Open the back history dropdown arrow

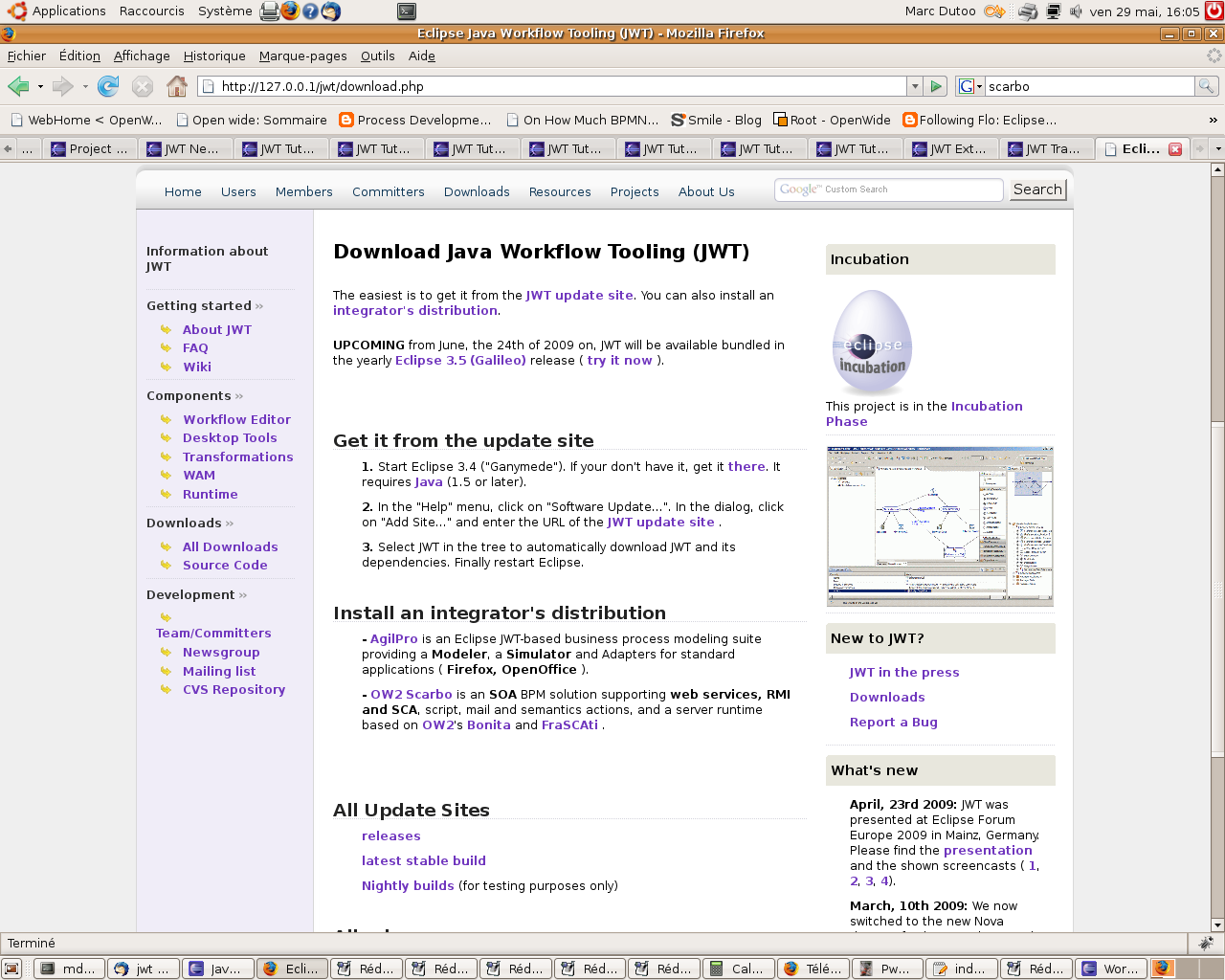[40, 86]
